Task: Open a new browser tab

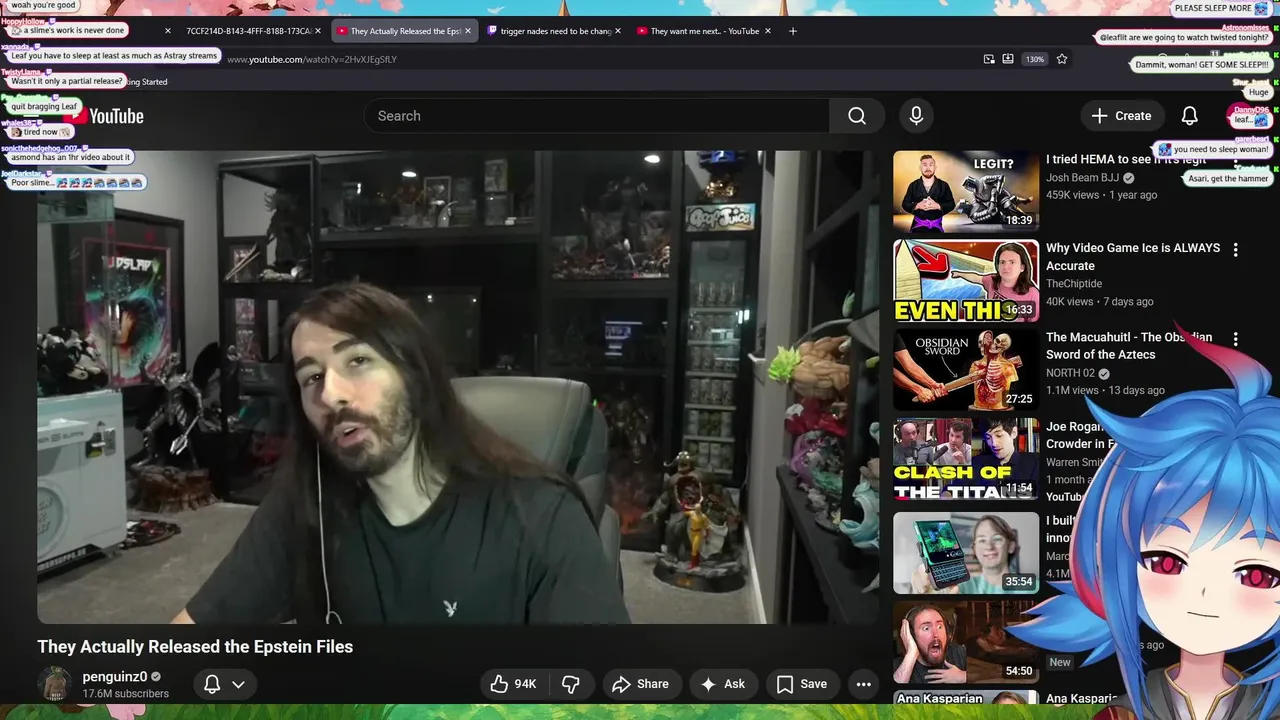Action: point(793,31)
